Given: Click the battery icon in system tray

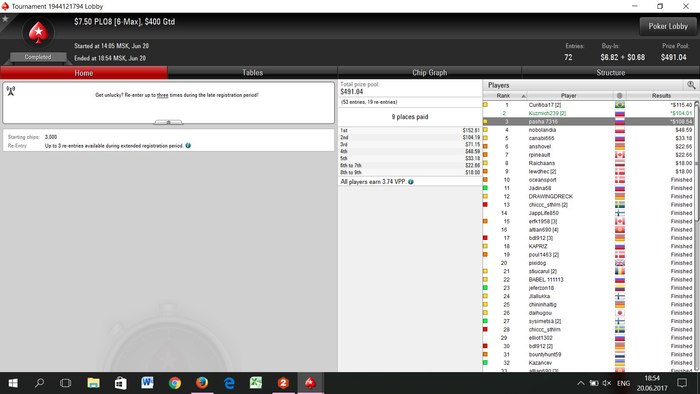Looking at the screenshot, I should (594, 383).
